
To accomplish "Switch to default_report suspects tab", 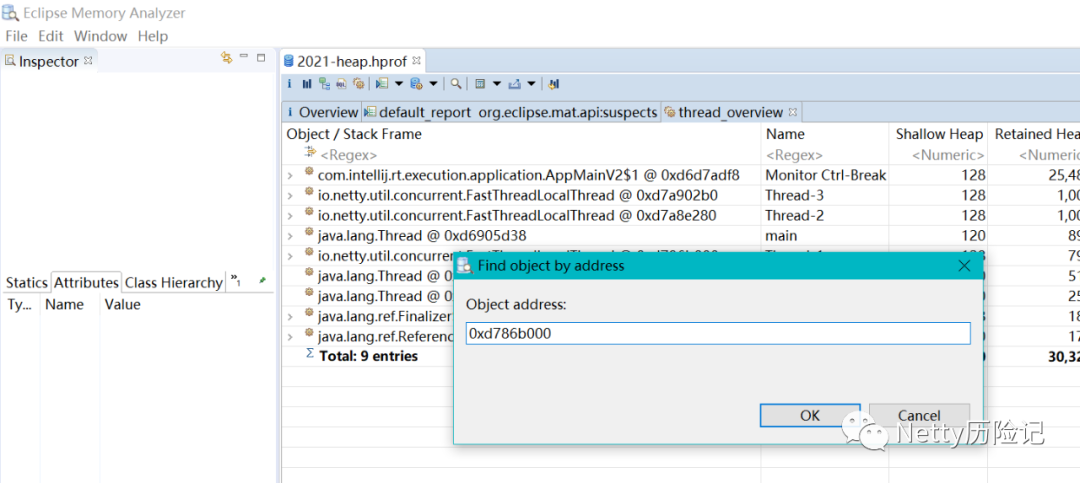I will point(511,112).
